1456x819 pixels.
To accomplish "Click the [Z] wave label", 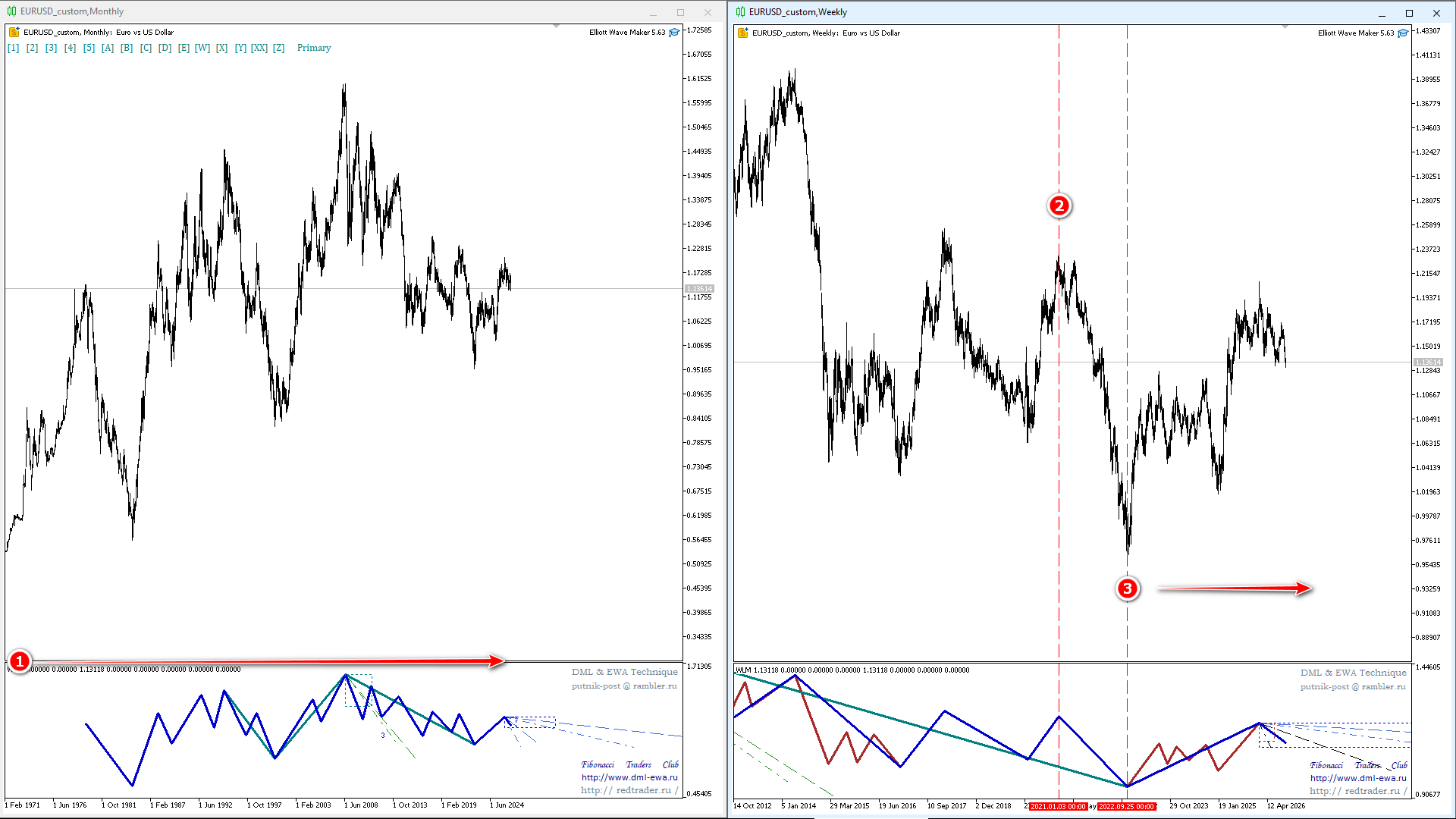I will click(x=278, y=48).
